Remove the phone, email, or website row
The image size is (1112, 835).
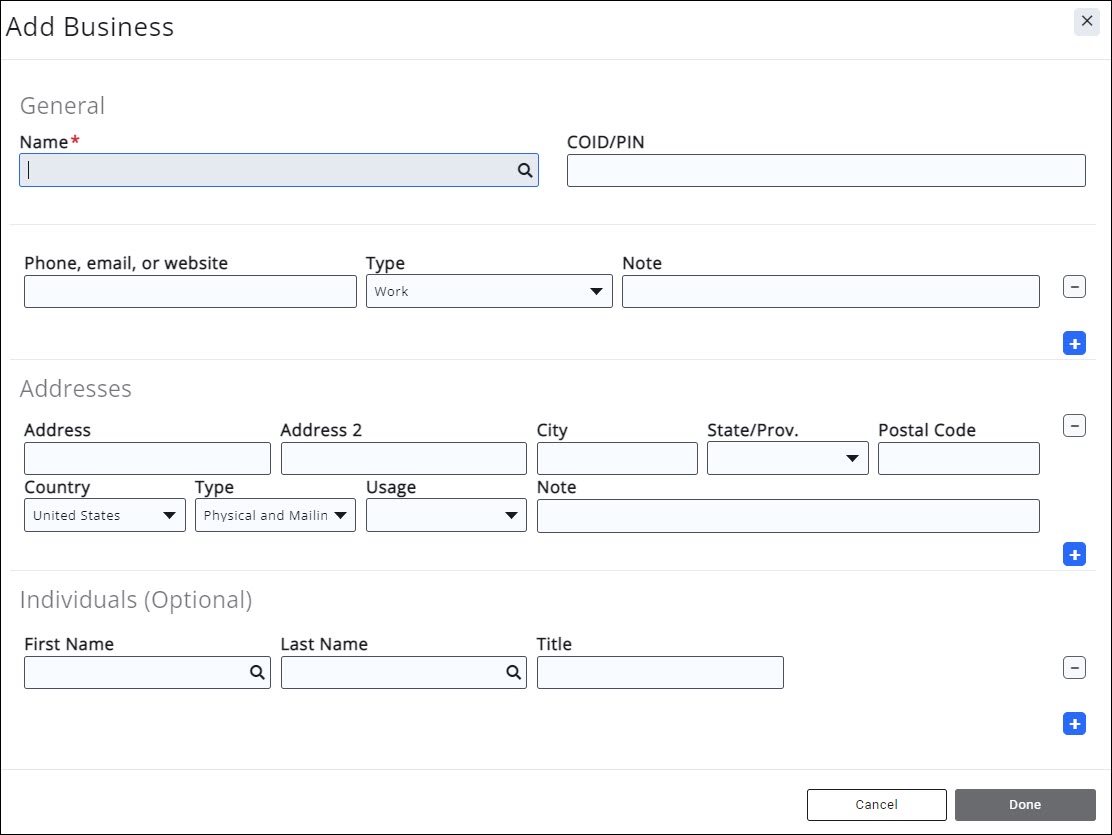tap(1074, 288)
